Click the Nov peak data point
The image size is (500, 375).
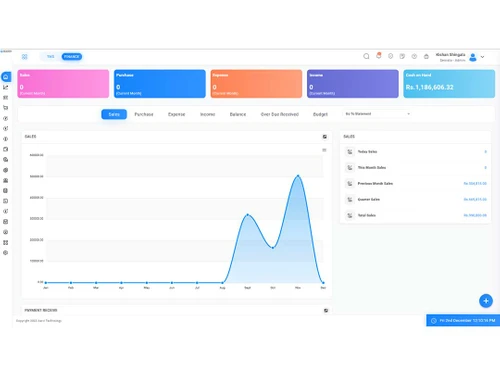click(x=298, y=175)
